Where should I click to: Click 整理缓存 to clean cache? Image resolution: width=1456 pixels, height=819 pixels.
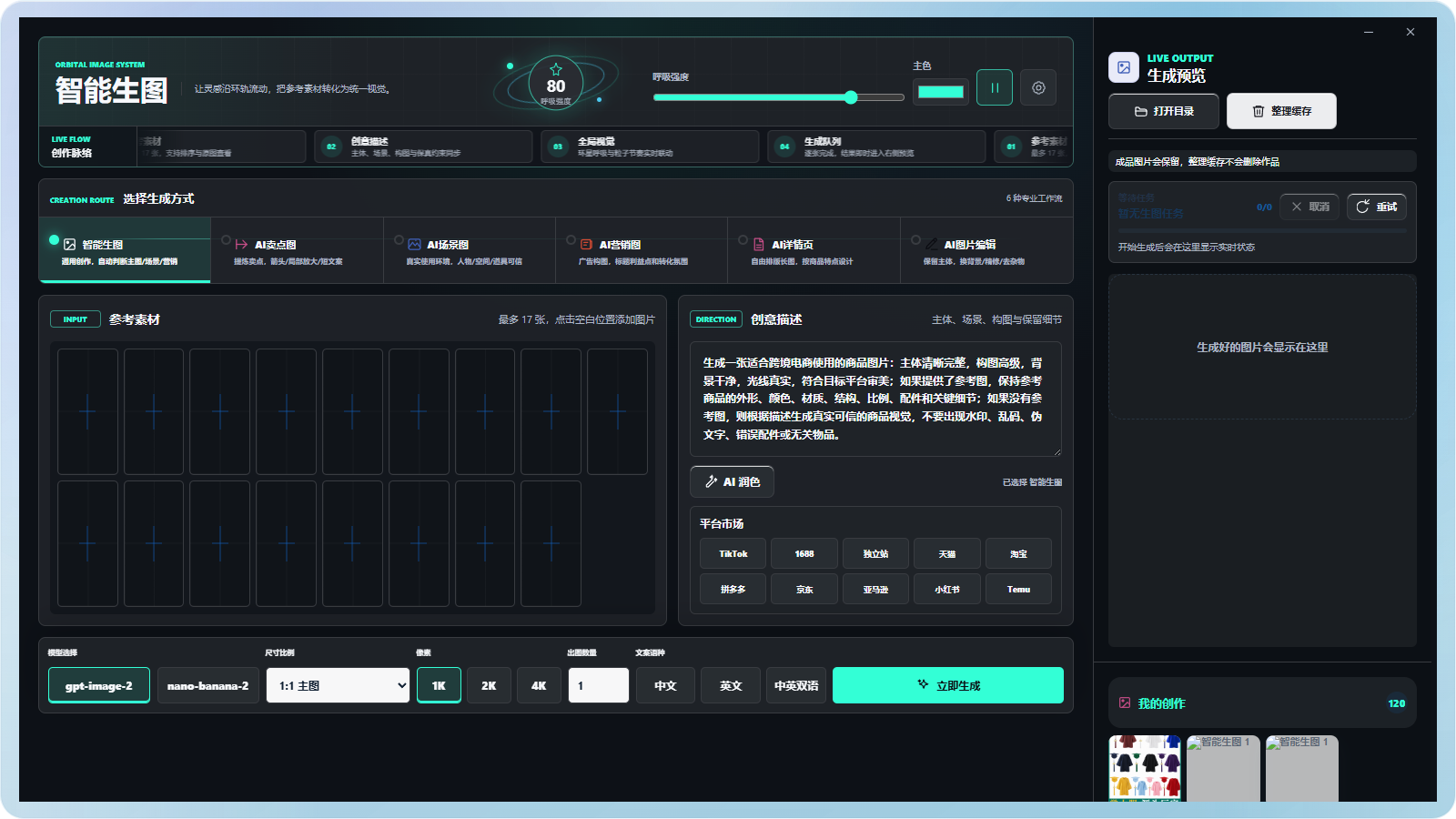(x=1281, y=111)
